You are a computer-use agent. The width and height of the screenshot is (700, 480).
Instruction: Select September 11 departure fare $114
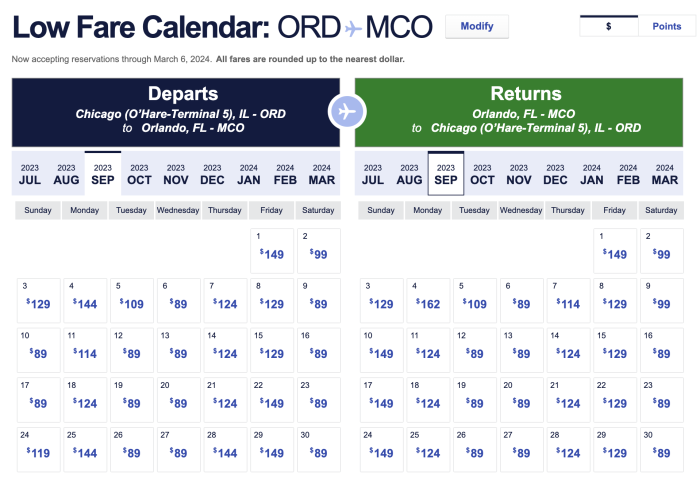coord(85,348)
